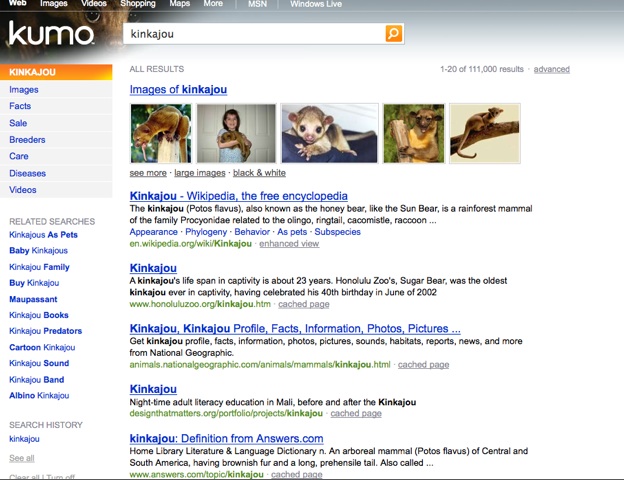Open thumbnail of kinkajou hugging a log
The height and width of the screenshot is (480, 624).
[414, 133]
